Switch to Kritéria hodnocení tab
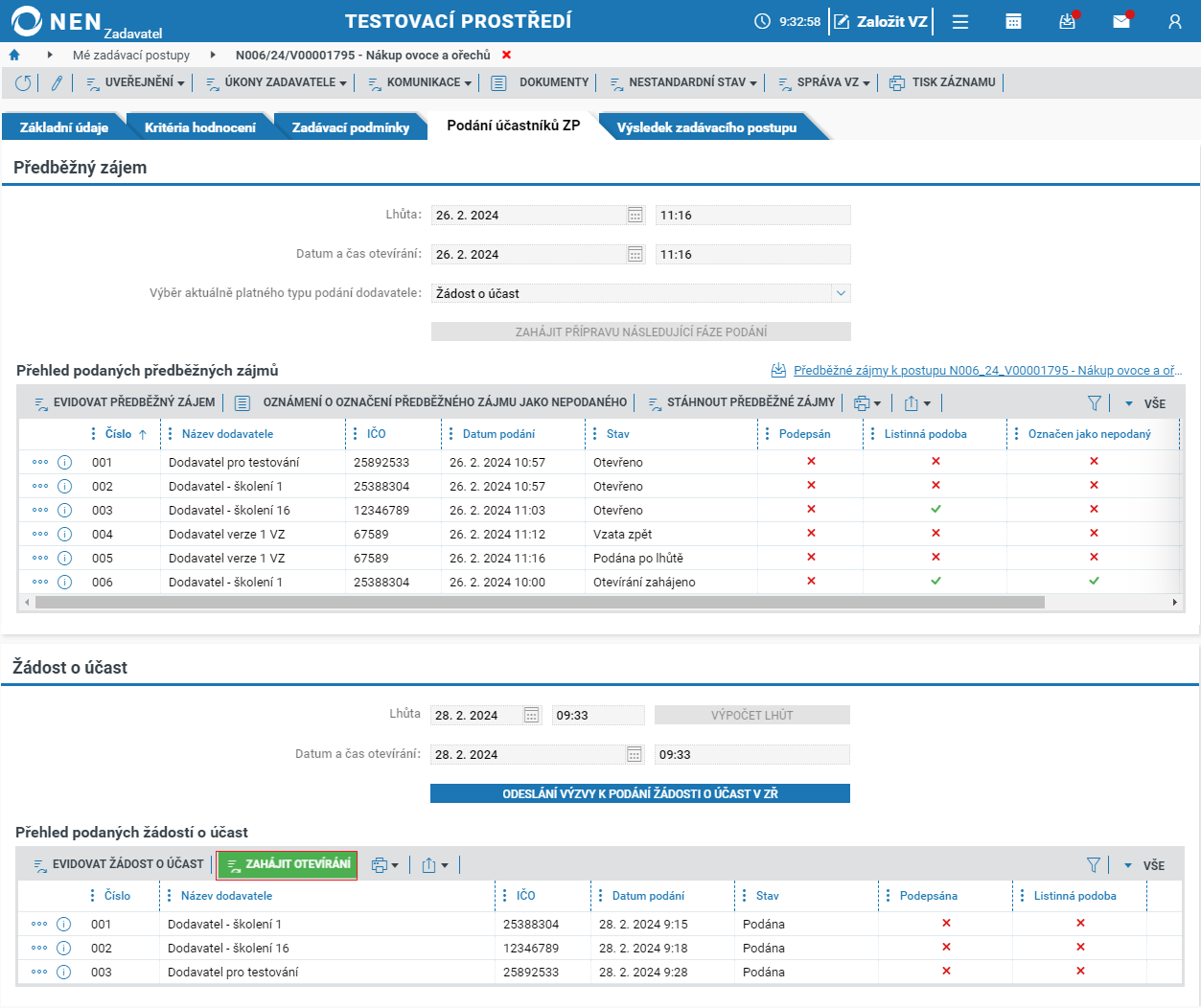Viewport: 1201px width, 1008px height. point(199,127)
